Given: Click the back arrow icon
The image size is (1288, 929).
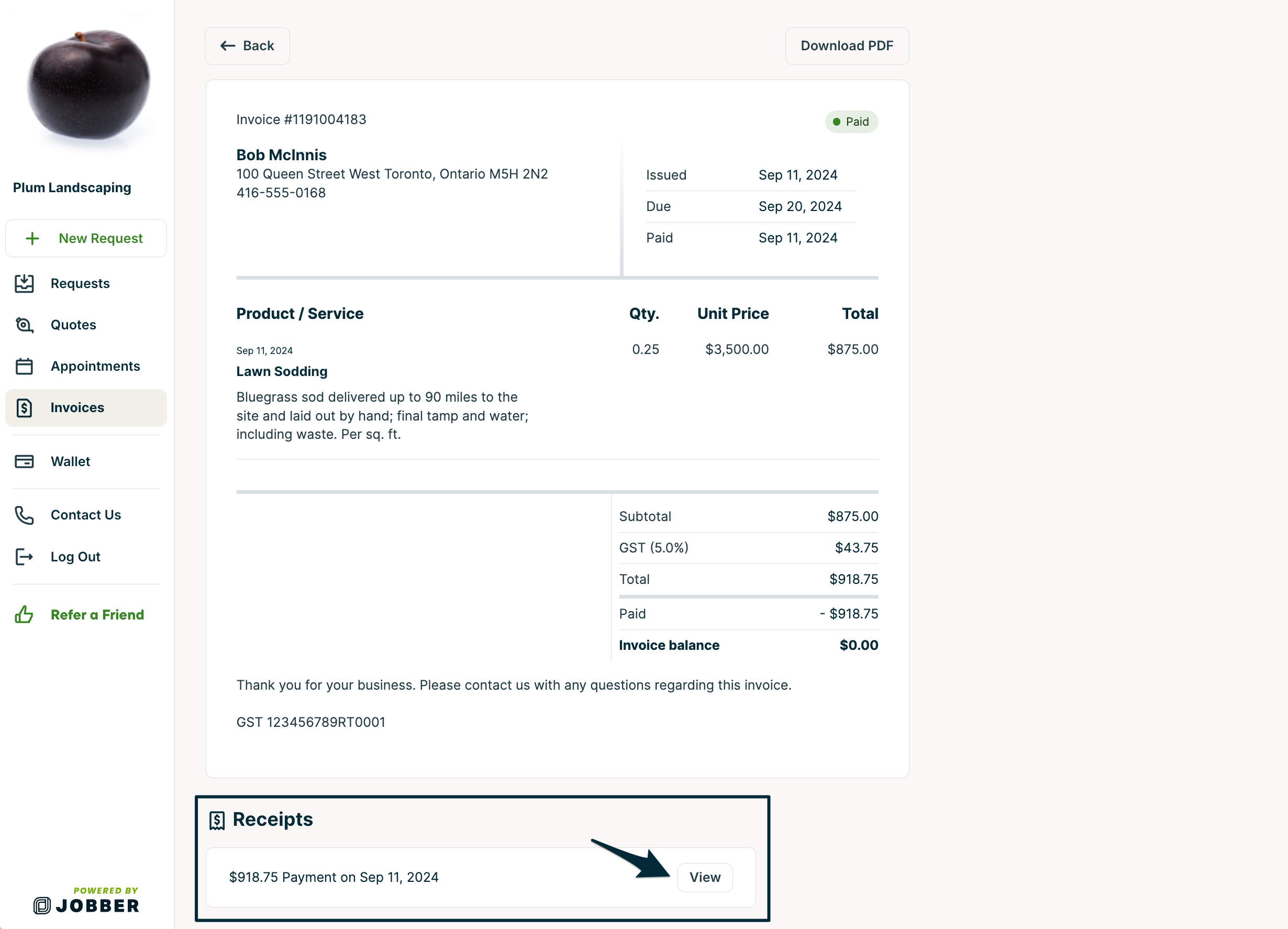Looking at the screenshot, I should tap(228, 46).
